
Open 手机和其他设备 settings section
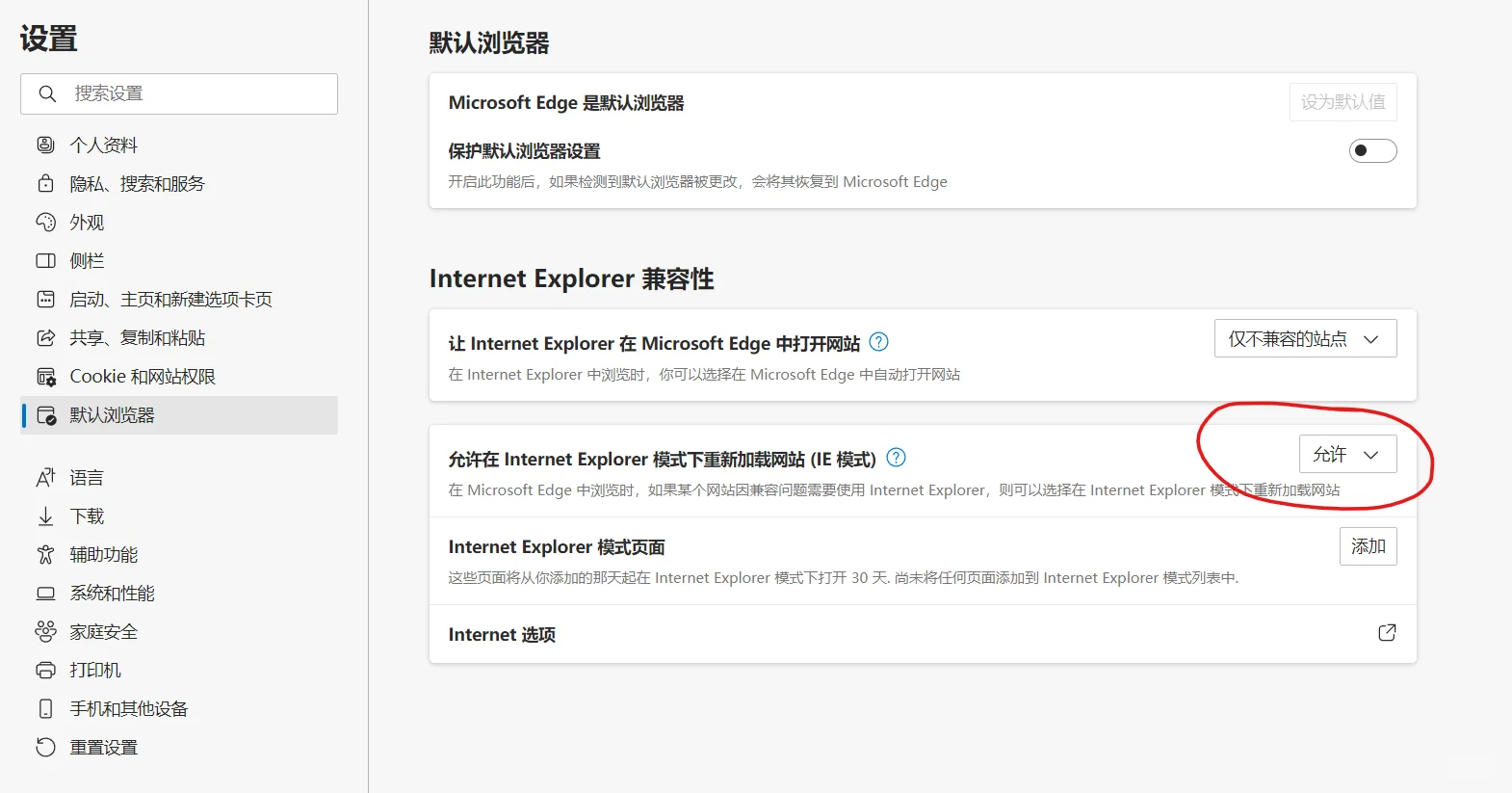click(x=179, y=708)
